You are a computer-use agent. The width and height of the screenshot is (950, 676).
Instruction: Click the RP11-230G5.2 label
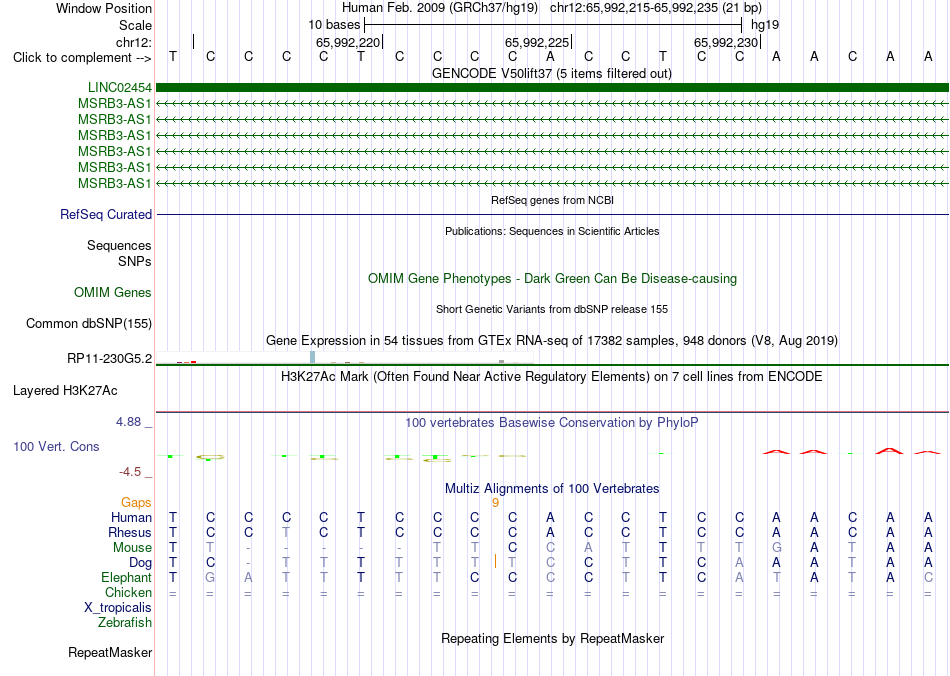(109, 359)
